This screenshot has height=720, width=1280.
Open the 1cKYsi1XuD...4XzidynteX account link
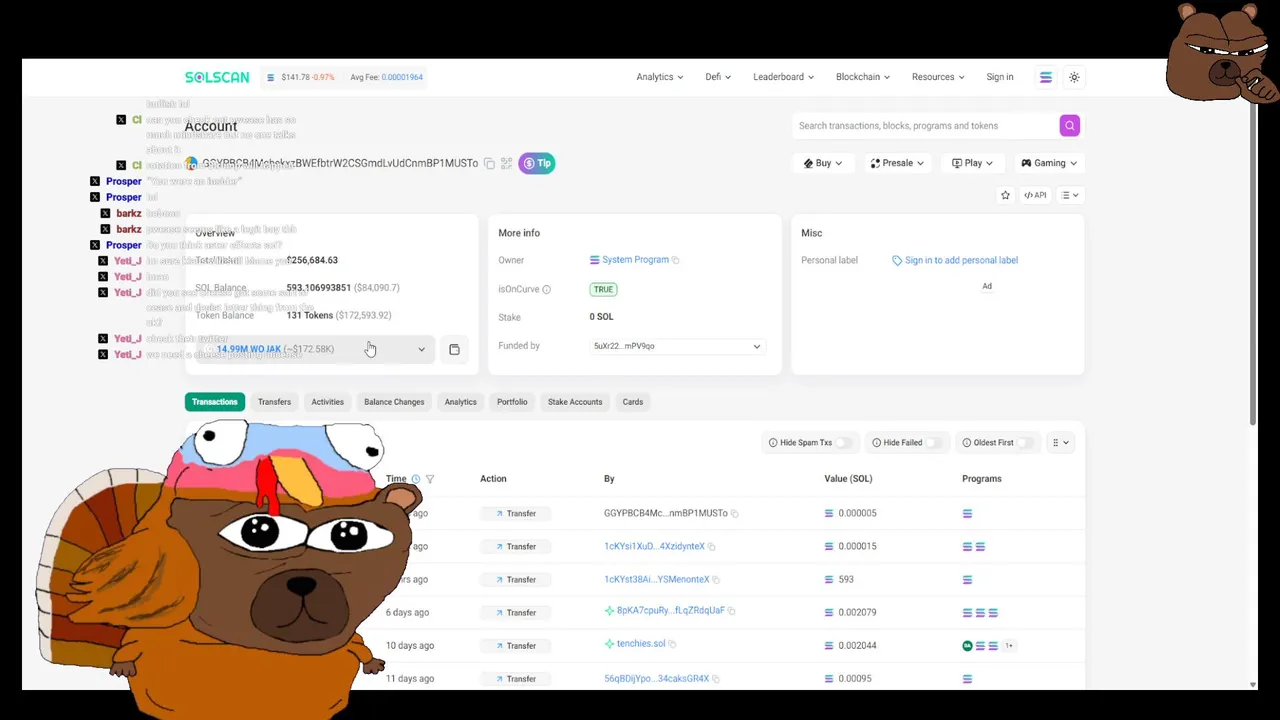654,546
